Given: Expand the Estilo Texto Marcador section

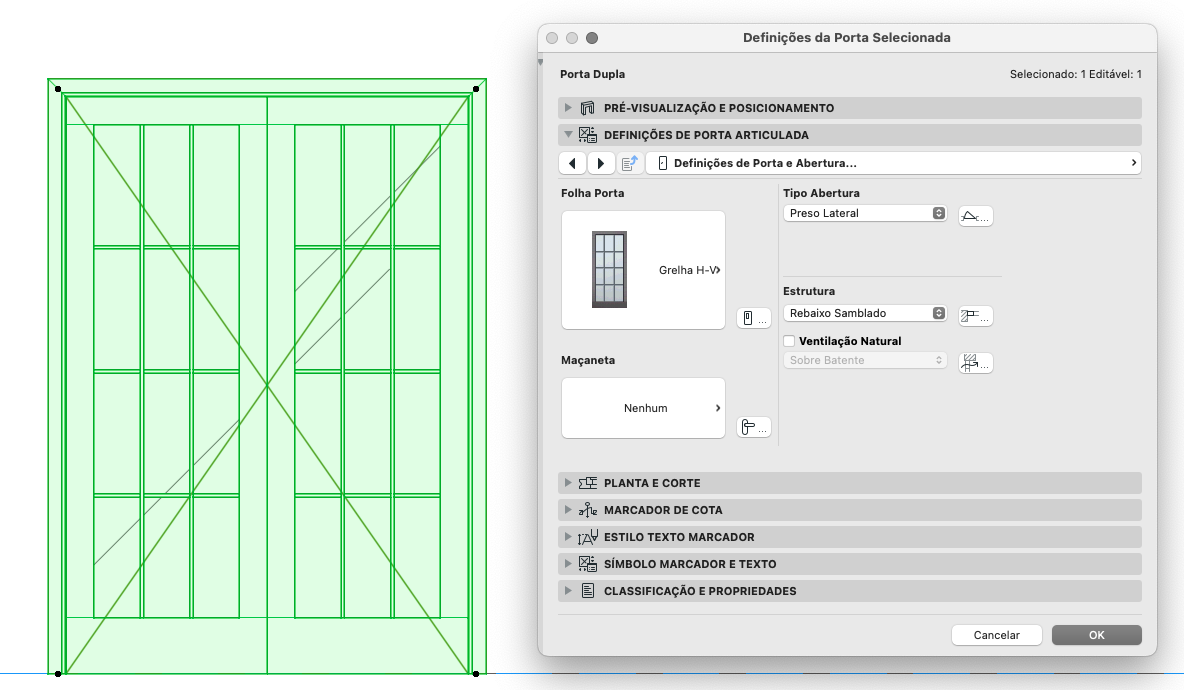Looking at the screenshot, I should [x=568, y=538].
